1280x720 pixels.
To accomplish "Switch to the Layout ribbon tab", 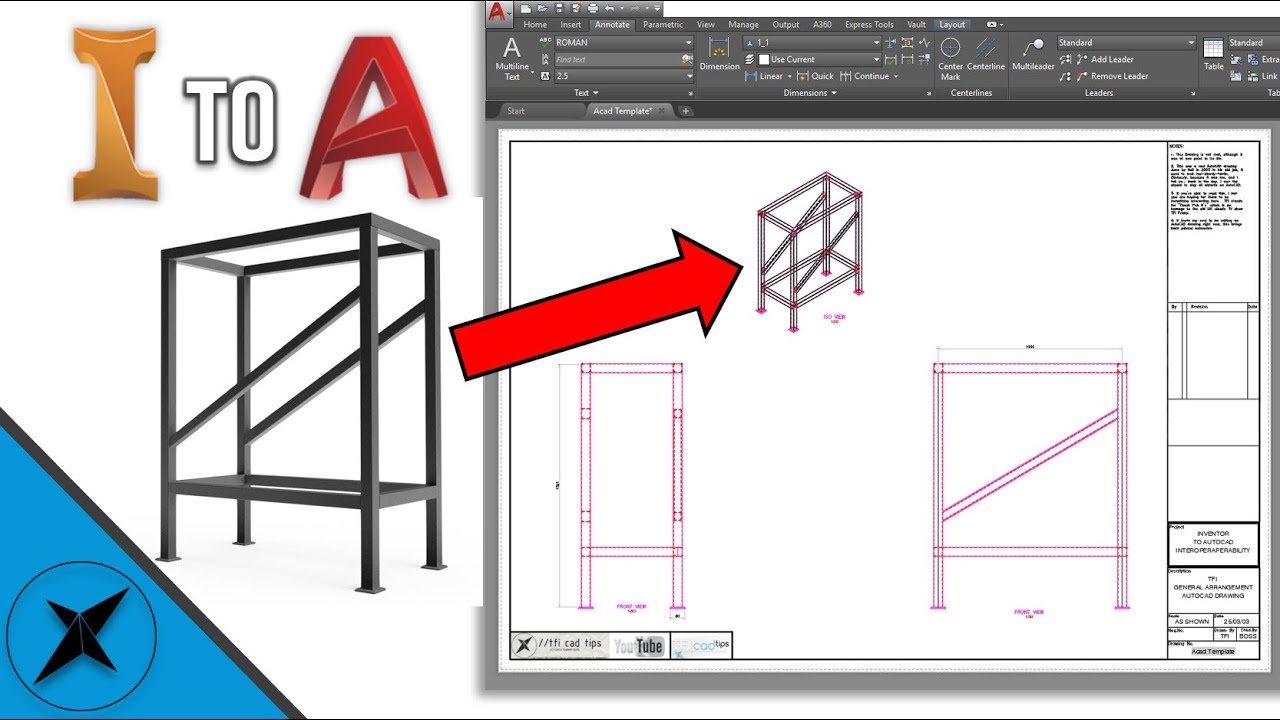I will 952,24.
